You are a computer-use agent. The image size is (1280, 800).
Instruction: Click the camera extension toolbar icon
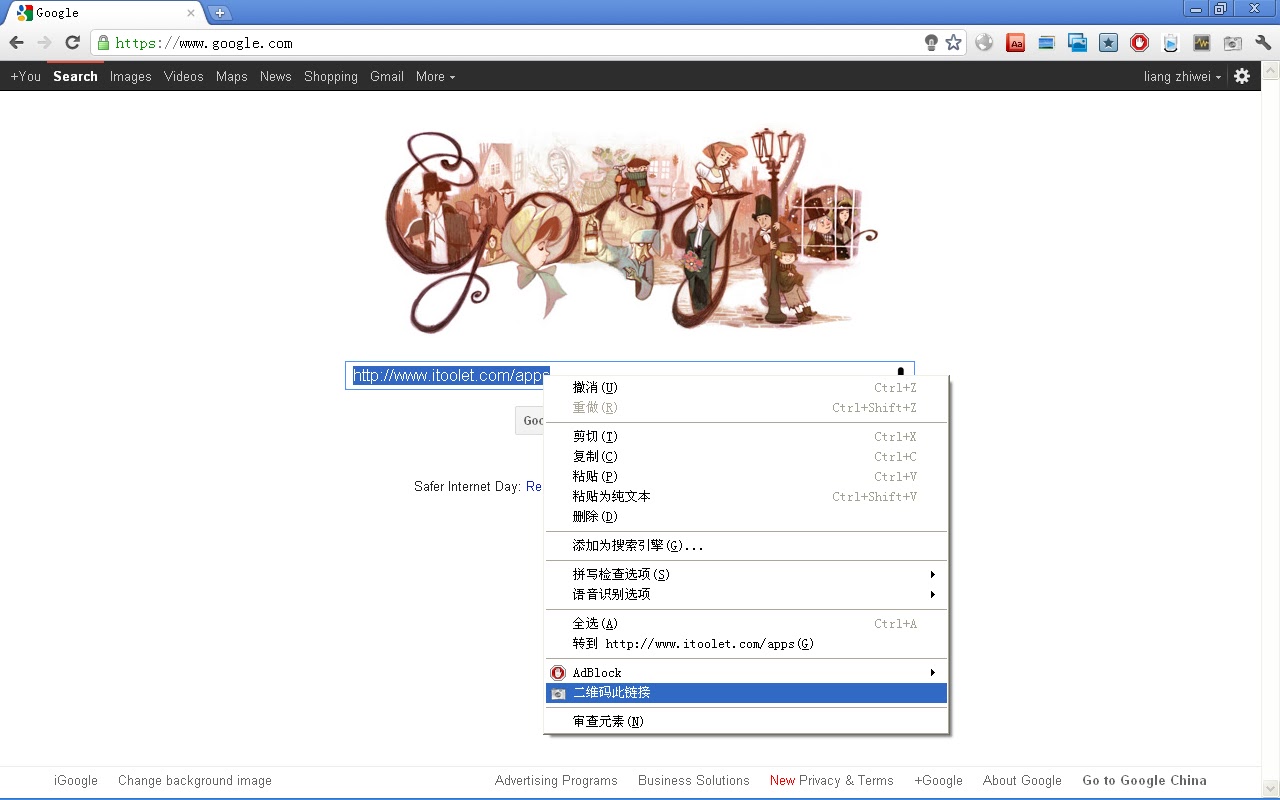[x=1232, y=43]
